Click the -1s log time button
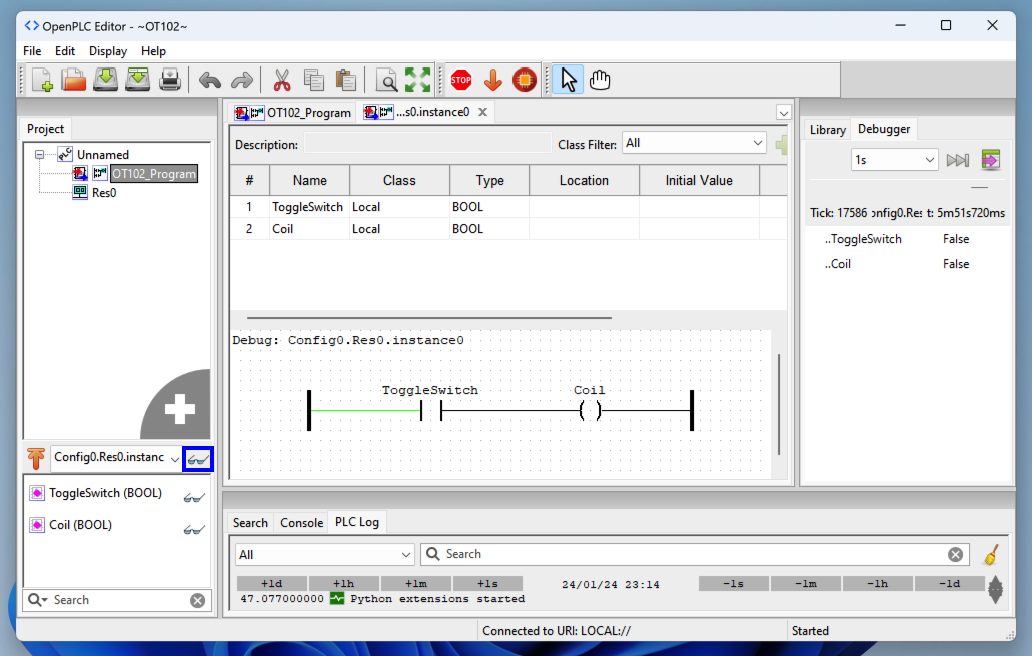Viewport: 1032px width, 656px height. click(733, 584)
